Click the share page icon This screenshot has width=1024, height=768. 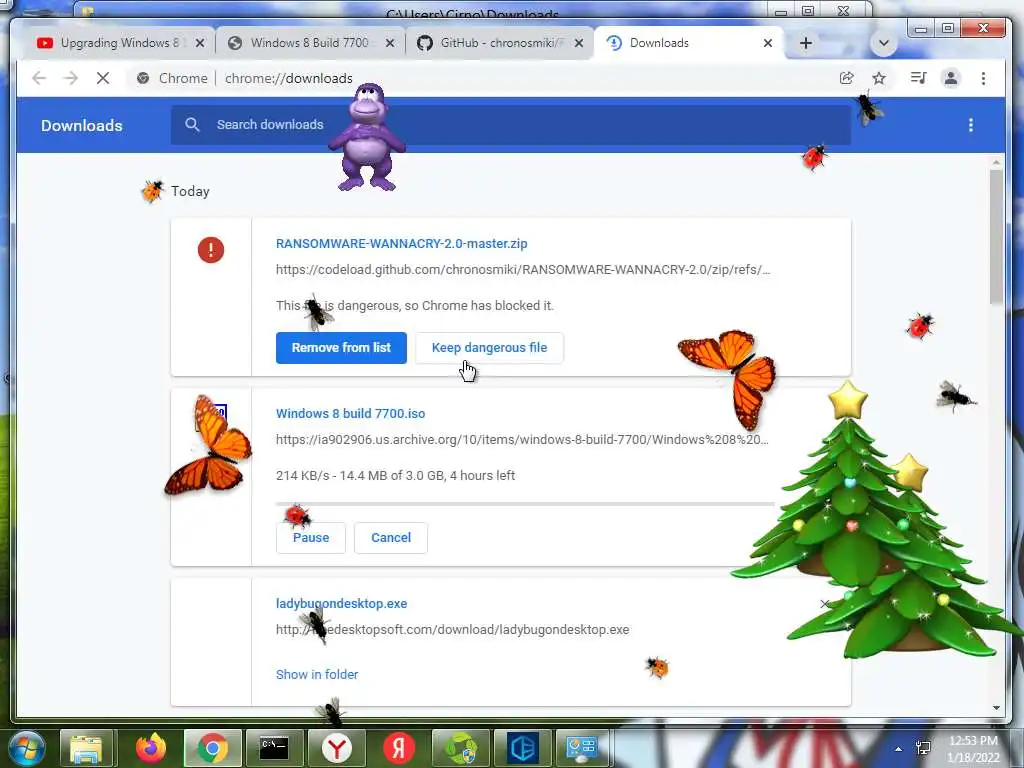[846, 78]
